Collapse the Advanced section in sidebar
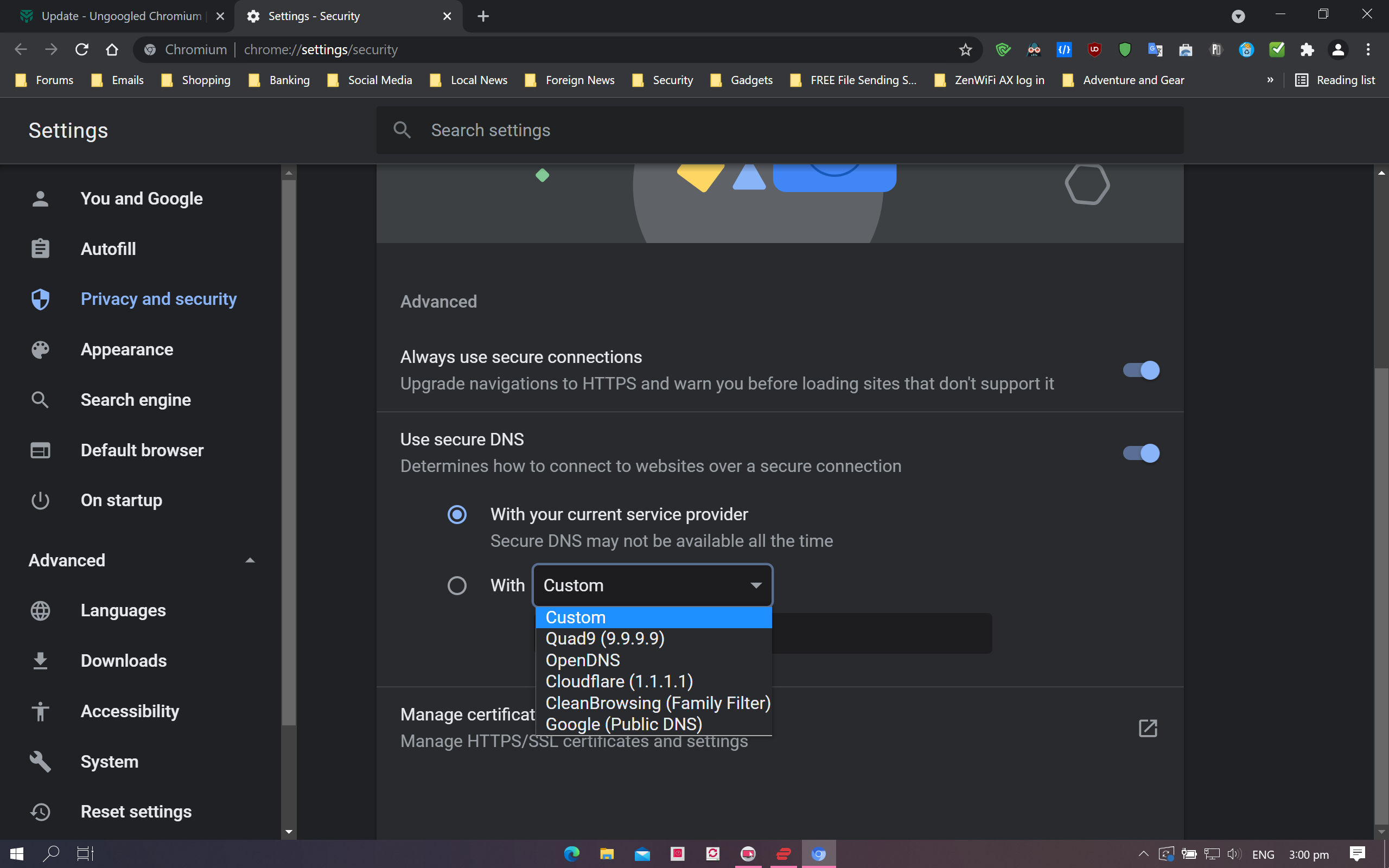This screenshot has height=868, width=1389. tap(250, 560)
